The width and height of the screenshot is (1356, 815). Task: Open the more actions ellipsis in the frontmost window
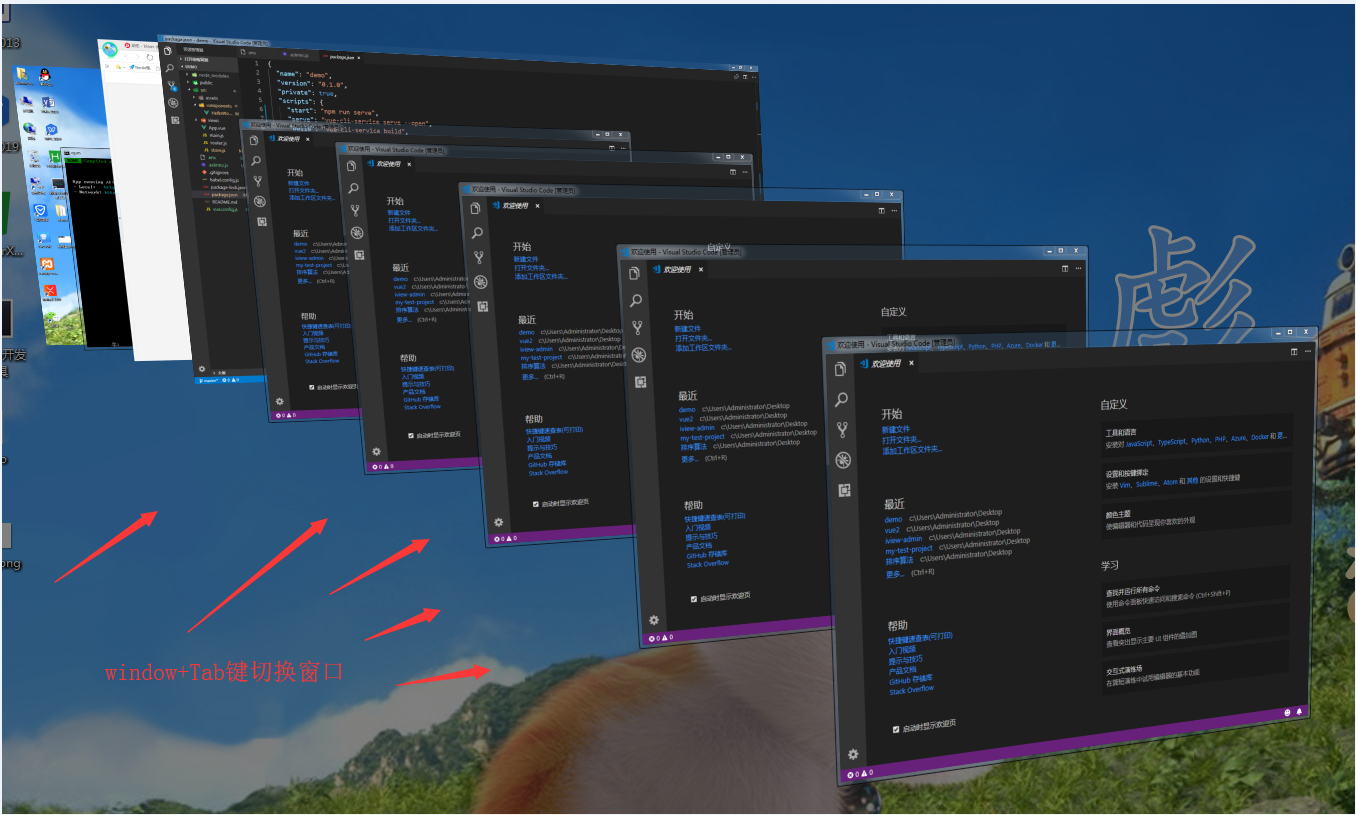tap(1307, 352)
